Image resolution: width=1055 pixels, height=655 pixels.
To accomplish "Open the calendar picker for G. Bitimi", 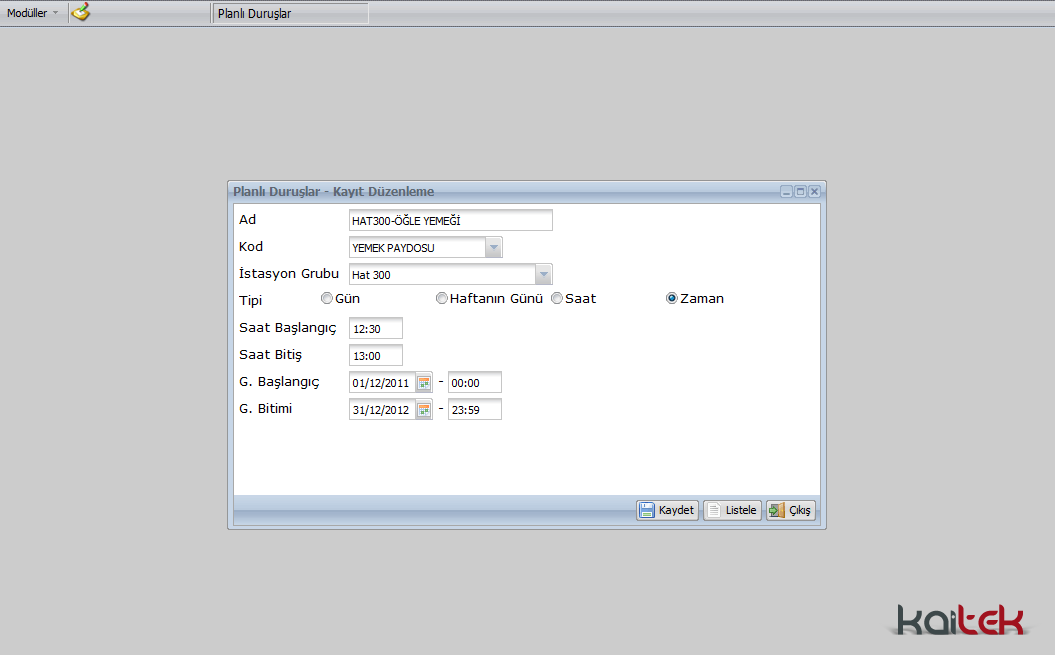I will pyautogui.click(x=424, y=410).
